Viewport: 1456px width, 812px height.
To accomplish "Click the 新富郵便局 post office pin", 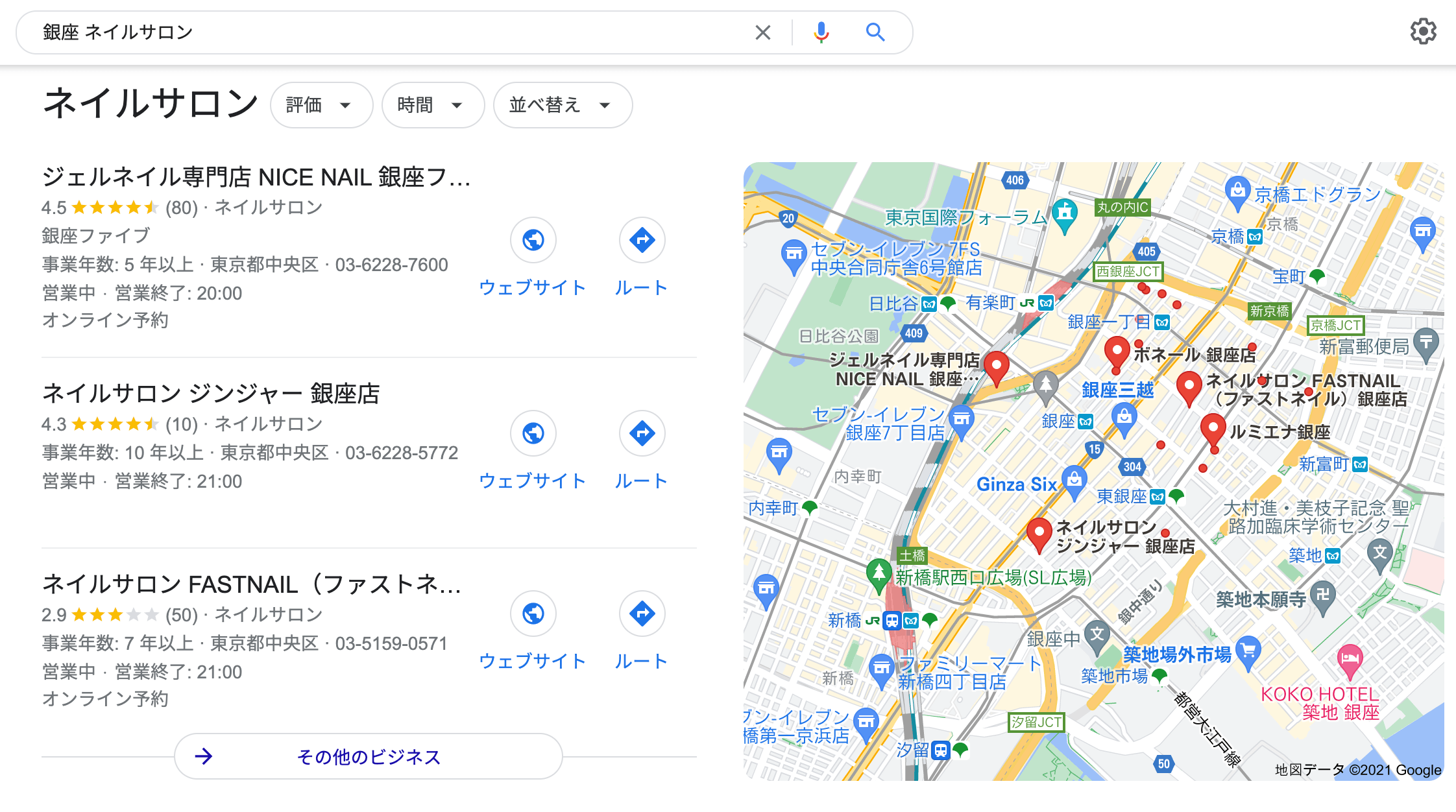I will click(x=1426, y=344).
